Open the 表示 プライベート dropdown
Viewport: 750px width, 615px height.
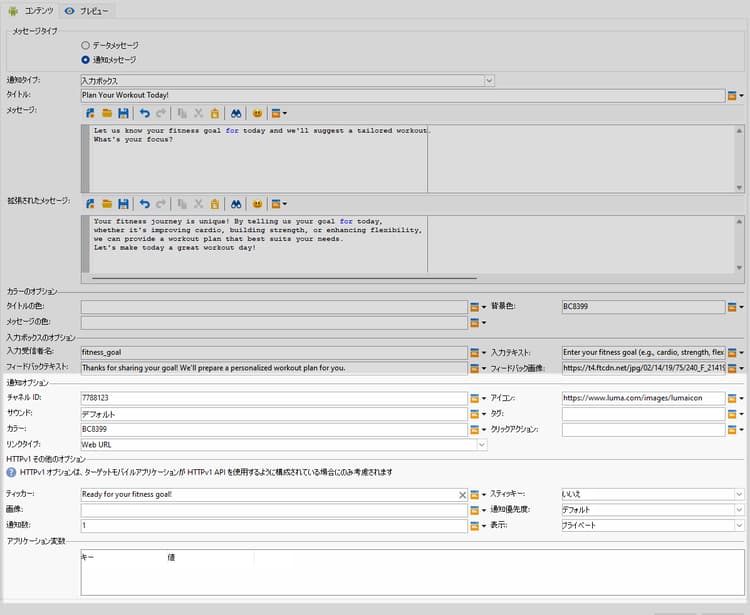739,525
